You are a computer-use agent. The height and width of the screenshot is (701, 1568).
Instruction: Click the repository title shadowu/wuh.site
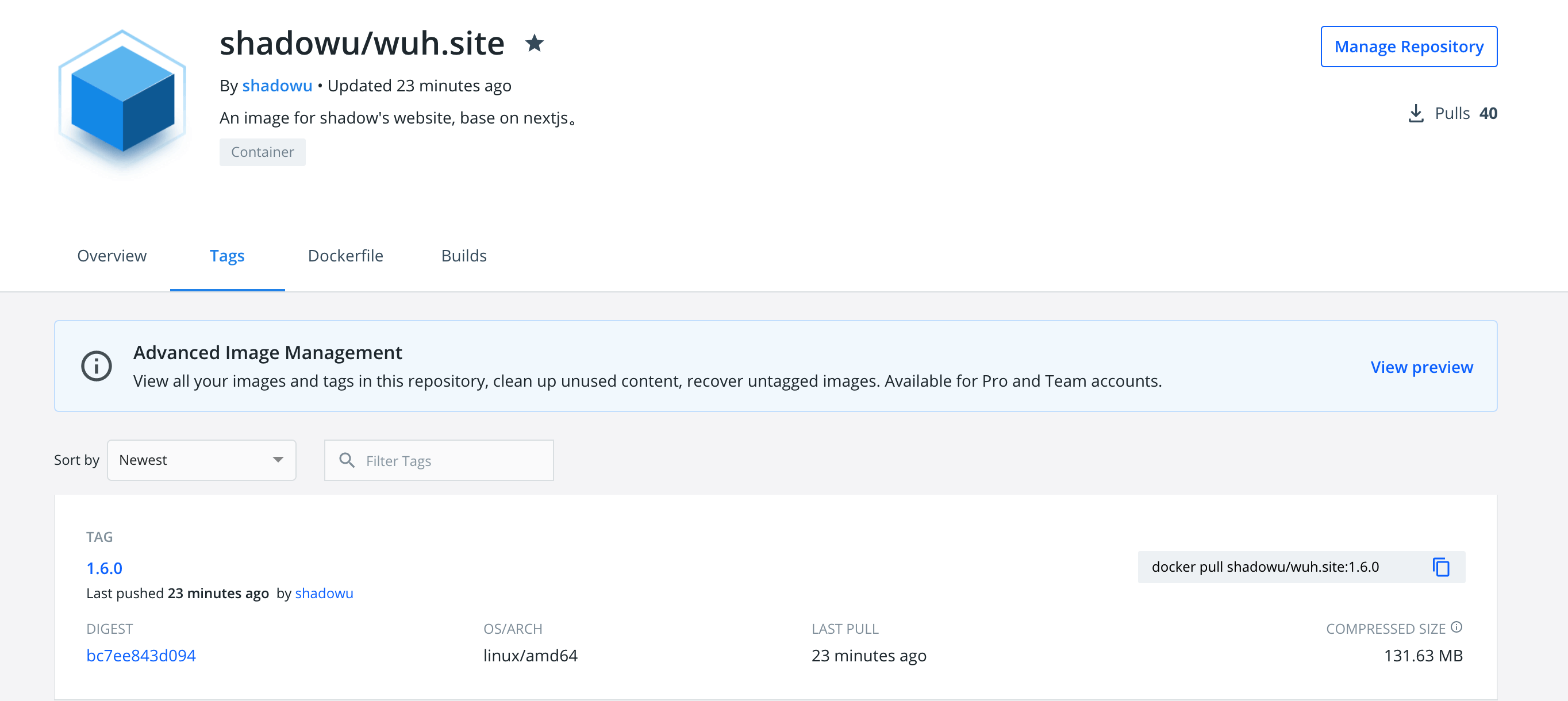[362, 43]
